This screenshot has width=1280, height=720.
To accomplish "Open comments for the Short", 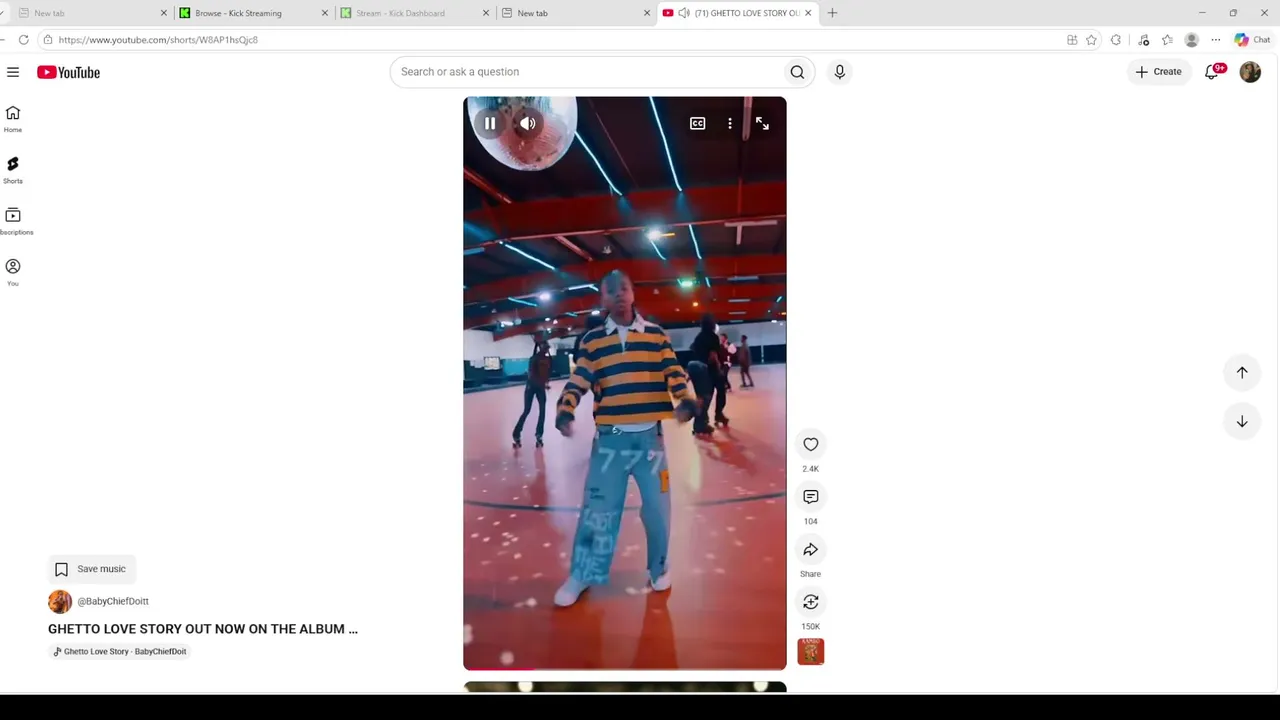I will (811, 497).
